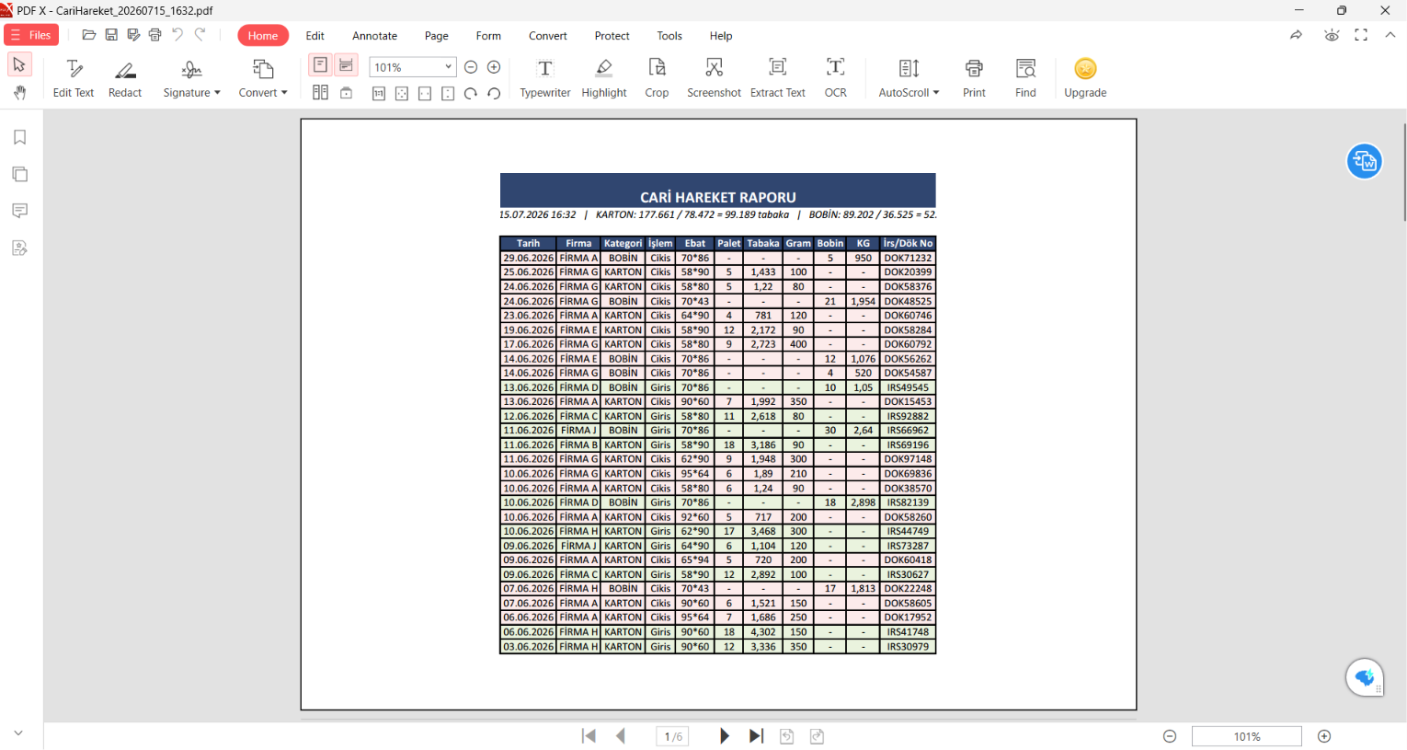Switch to the Home tab

coord(263,35)
